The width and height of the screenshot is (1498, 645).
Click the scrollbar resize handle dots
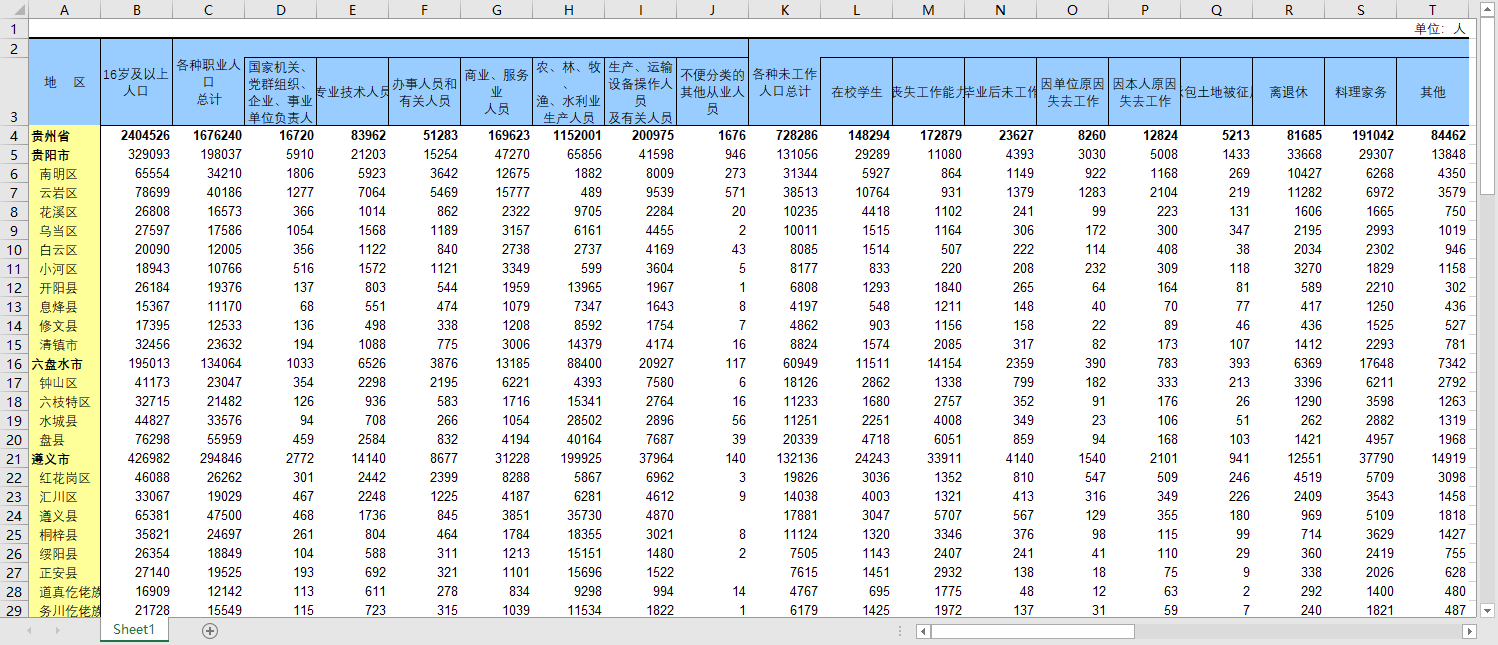900,631
